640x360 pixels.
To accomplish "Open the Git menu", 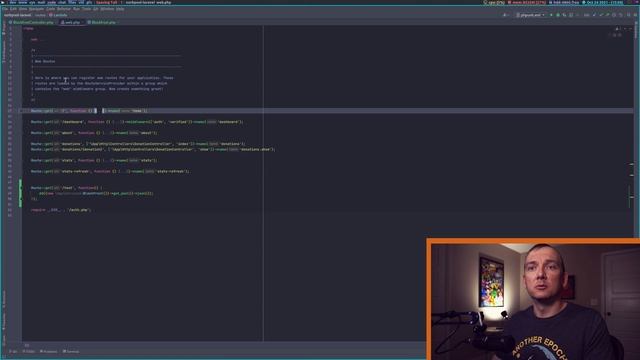I will 96,9.
